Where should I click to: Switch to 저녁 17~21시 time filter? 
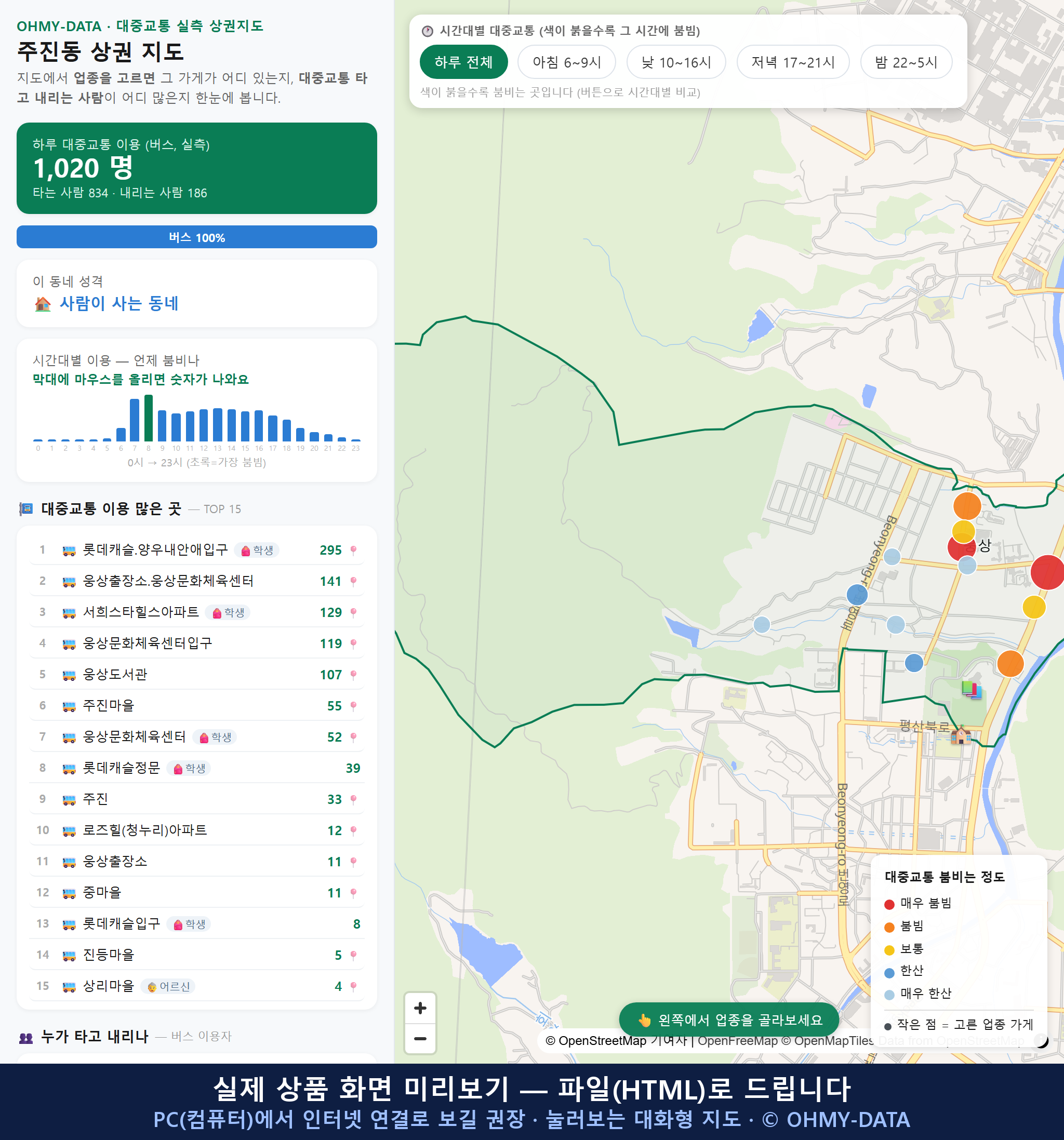(793, 62)
